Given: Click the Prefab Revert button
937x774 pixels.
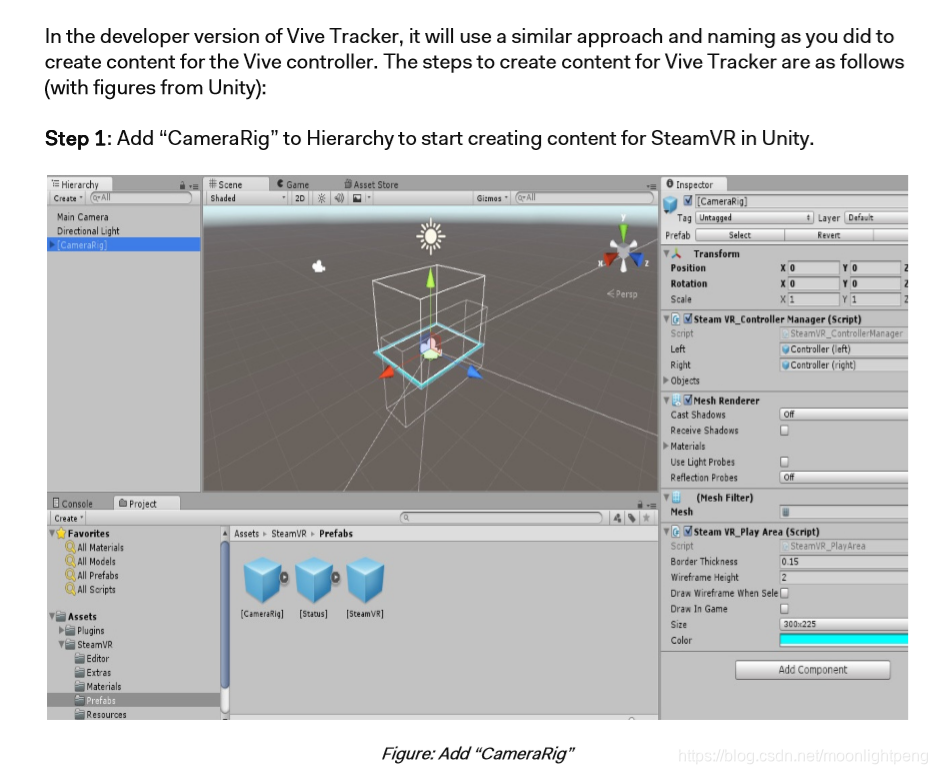Looking at the screenshot, I should [x=829, y=235].
